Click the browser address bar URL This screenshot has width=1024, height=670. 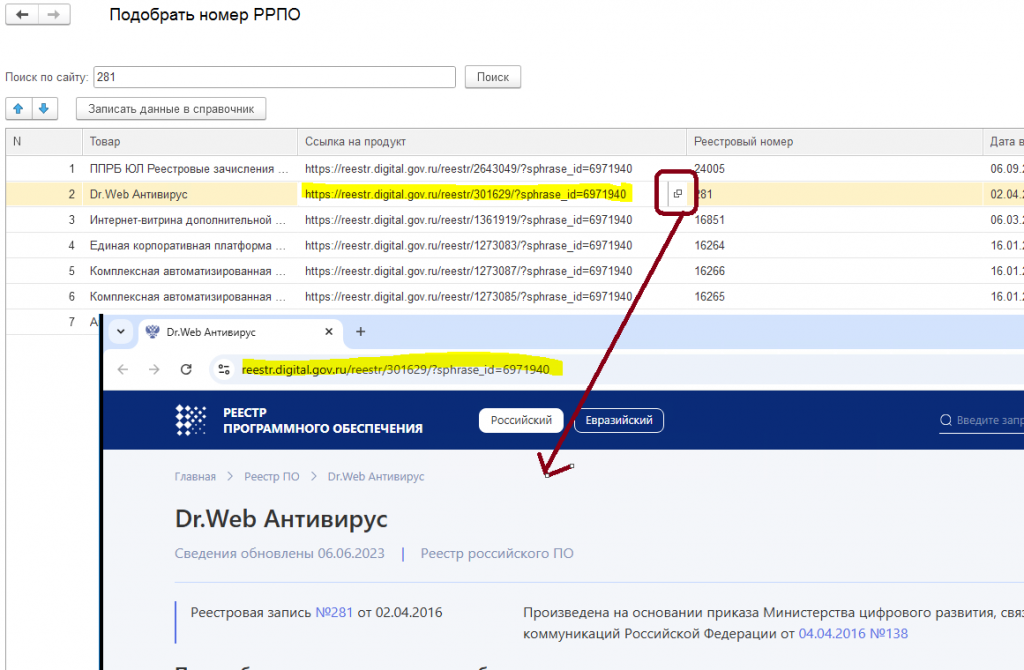click(396, 370)
